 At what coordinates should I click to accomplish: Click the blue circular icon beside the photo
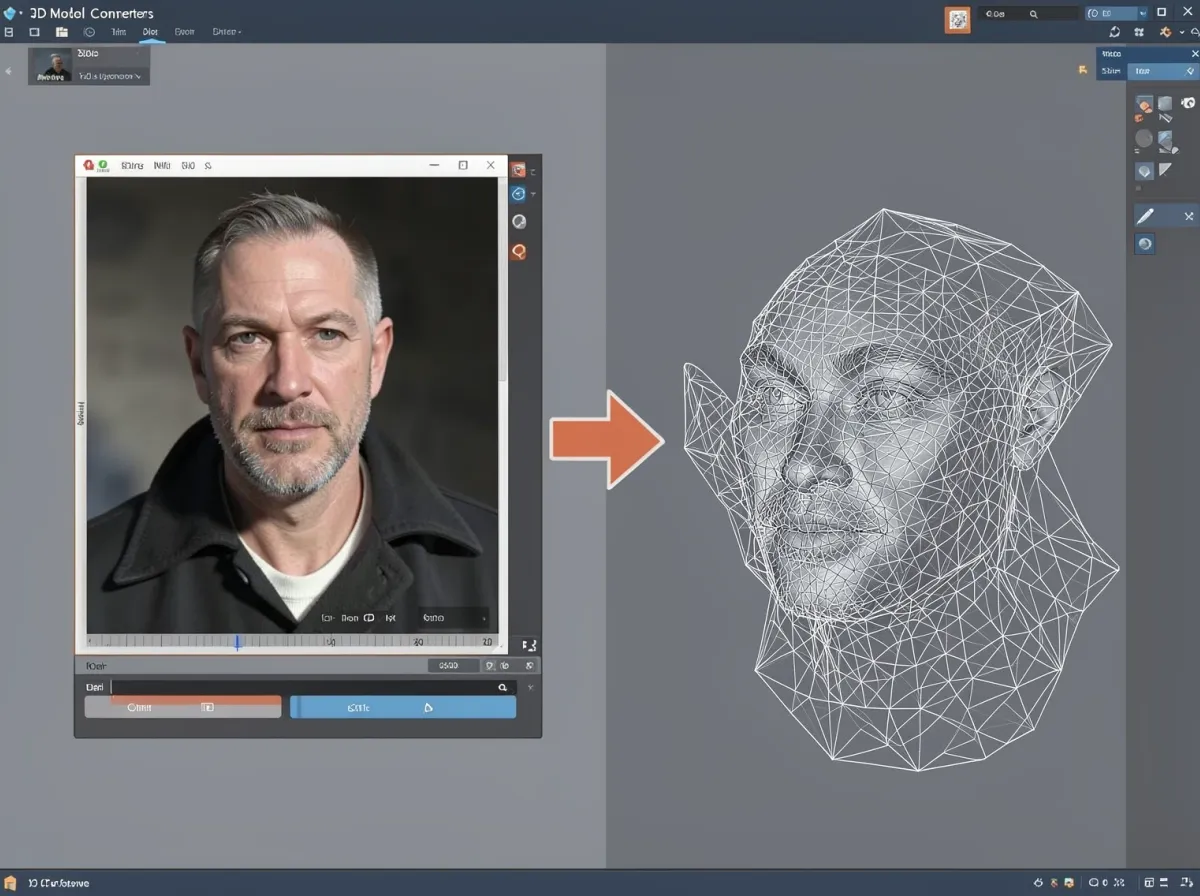point(518,194)
